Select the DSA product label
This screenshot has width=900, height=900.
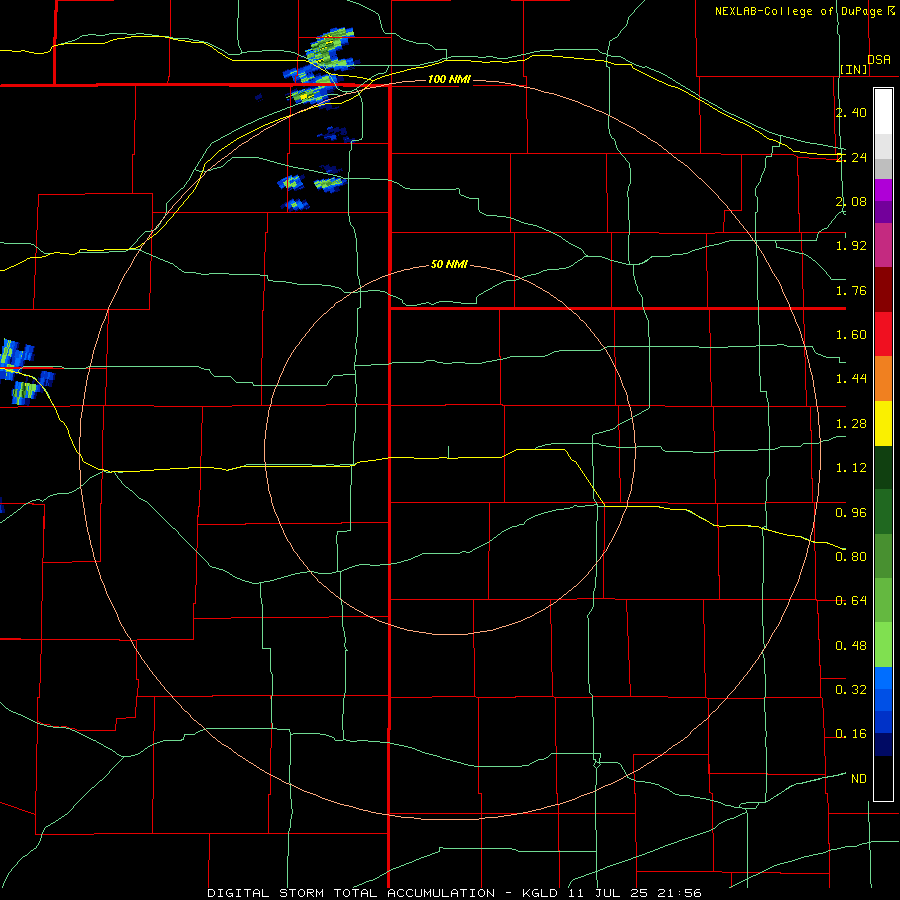tap(879, 60)
